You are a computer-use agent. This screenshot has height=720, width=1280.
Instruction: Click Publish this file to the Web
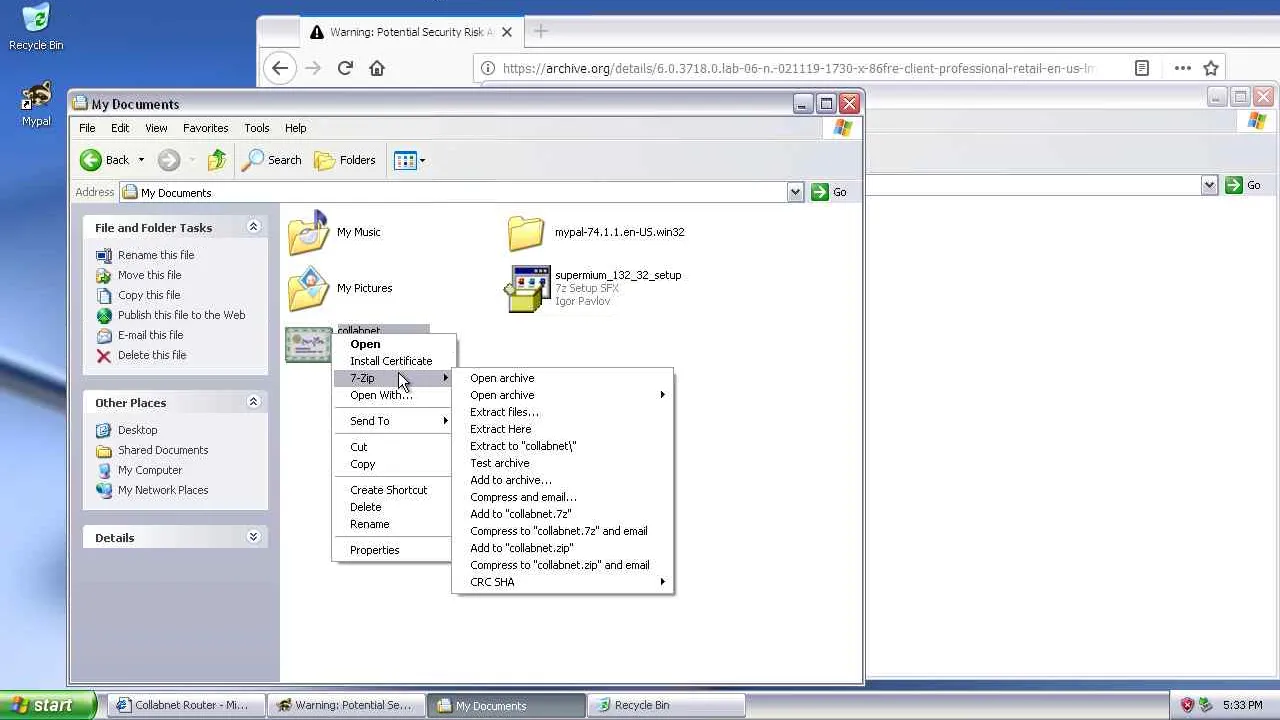click(x=181, y=315)
